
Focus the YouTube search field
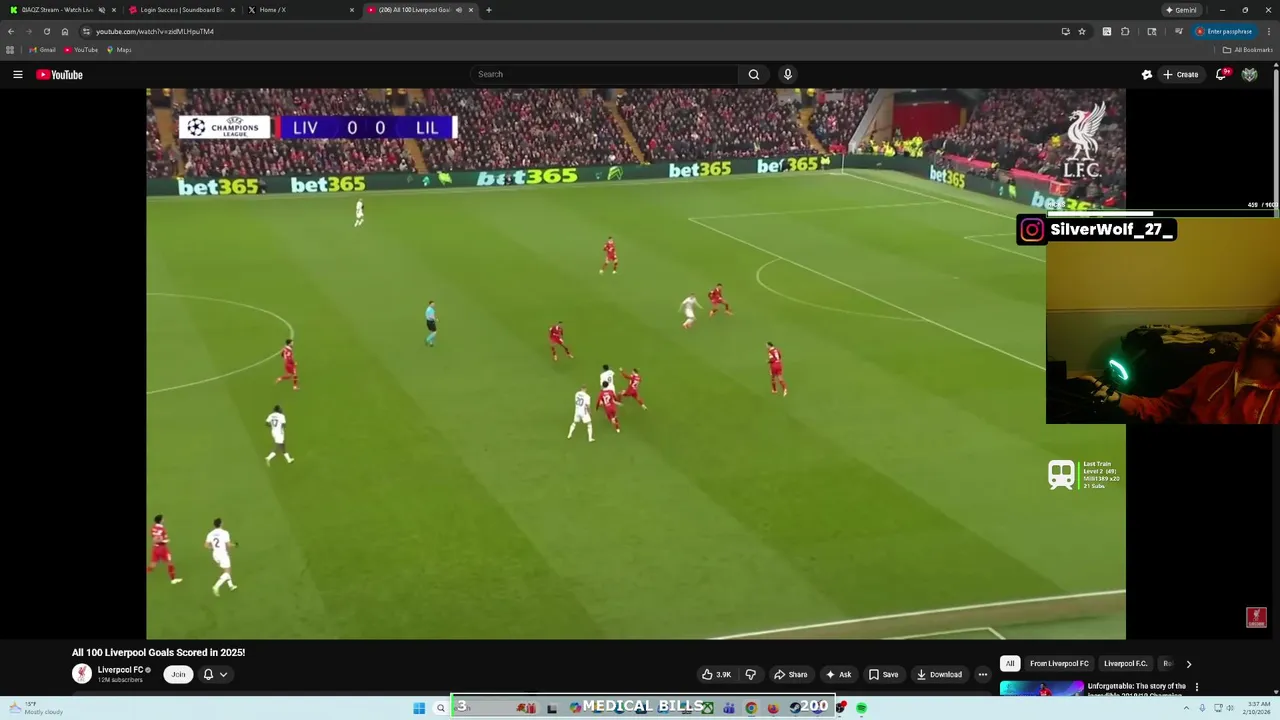pyautogui.click(x=604, y=74)
